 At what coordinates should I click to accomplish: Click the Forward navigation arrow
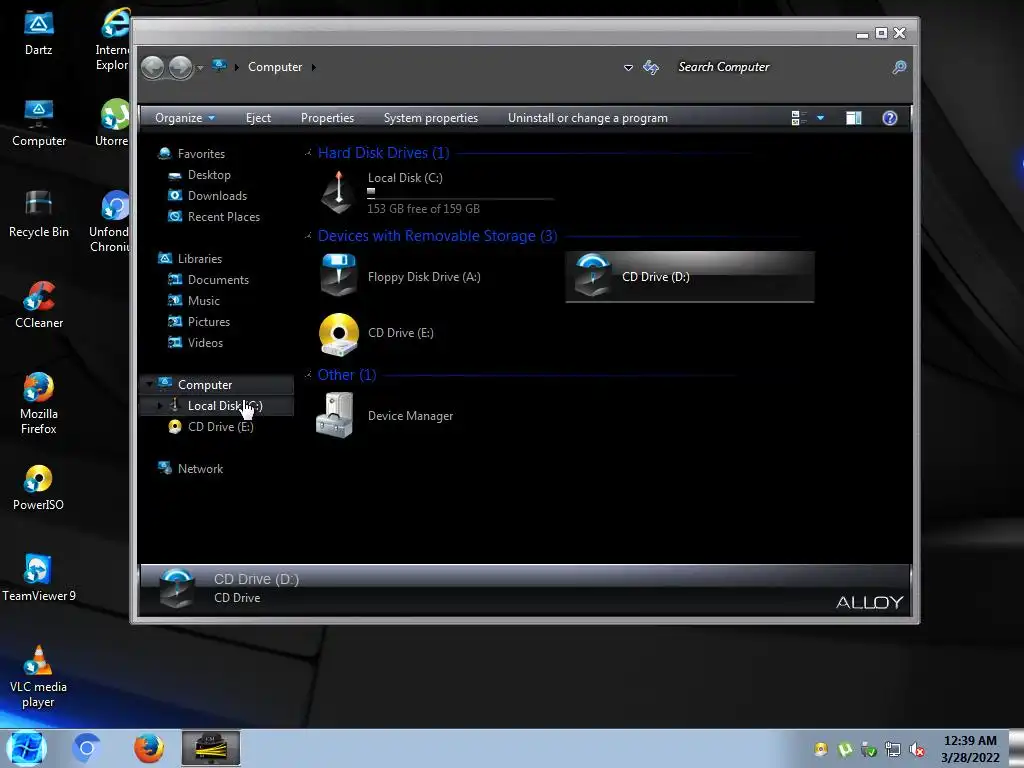tap(180, 67)
